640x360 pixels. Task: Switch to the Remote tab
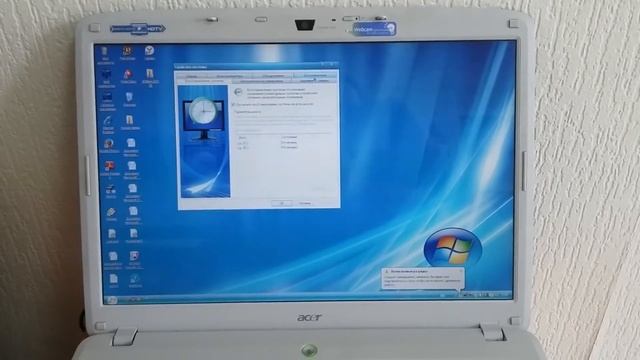point(314,81)
